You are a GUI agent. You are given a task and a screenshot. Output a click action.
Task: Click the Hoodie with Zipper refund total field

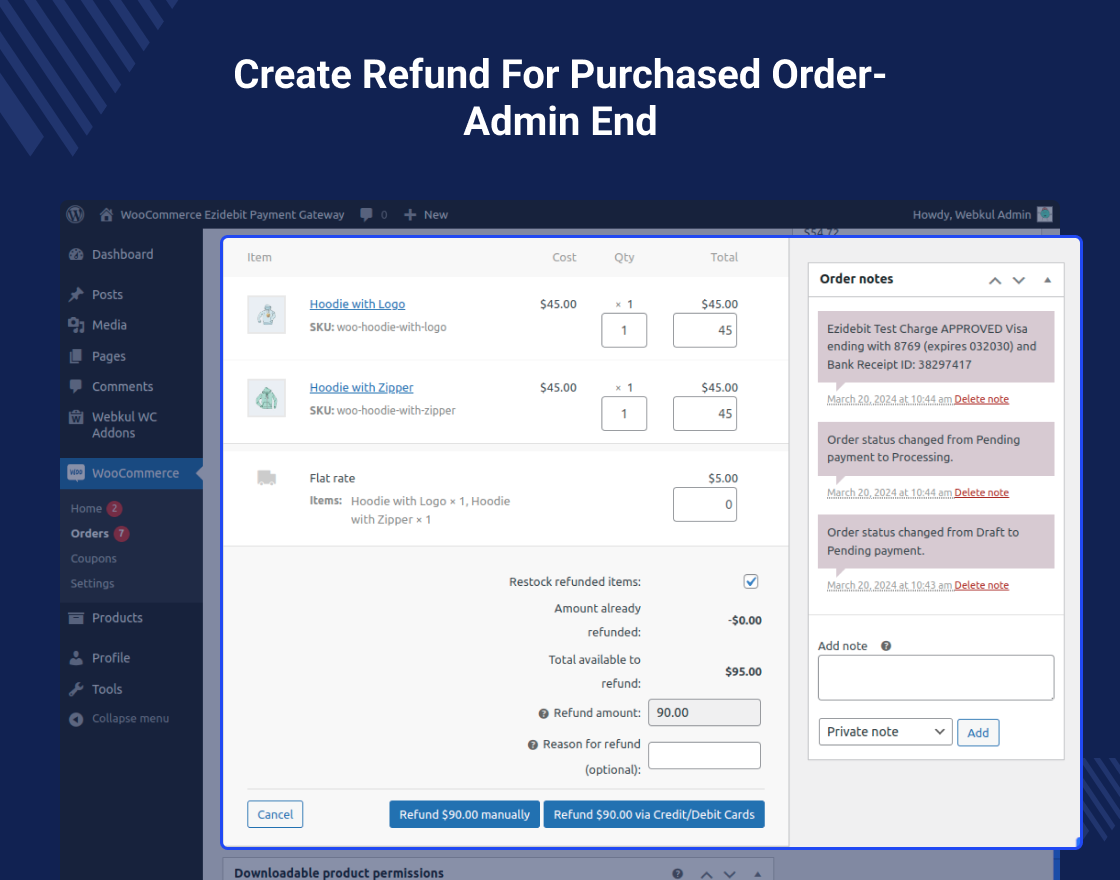point(705,414)
